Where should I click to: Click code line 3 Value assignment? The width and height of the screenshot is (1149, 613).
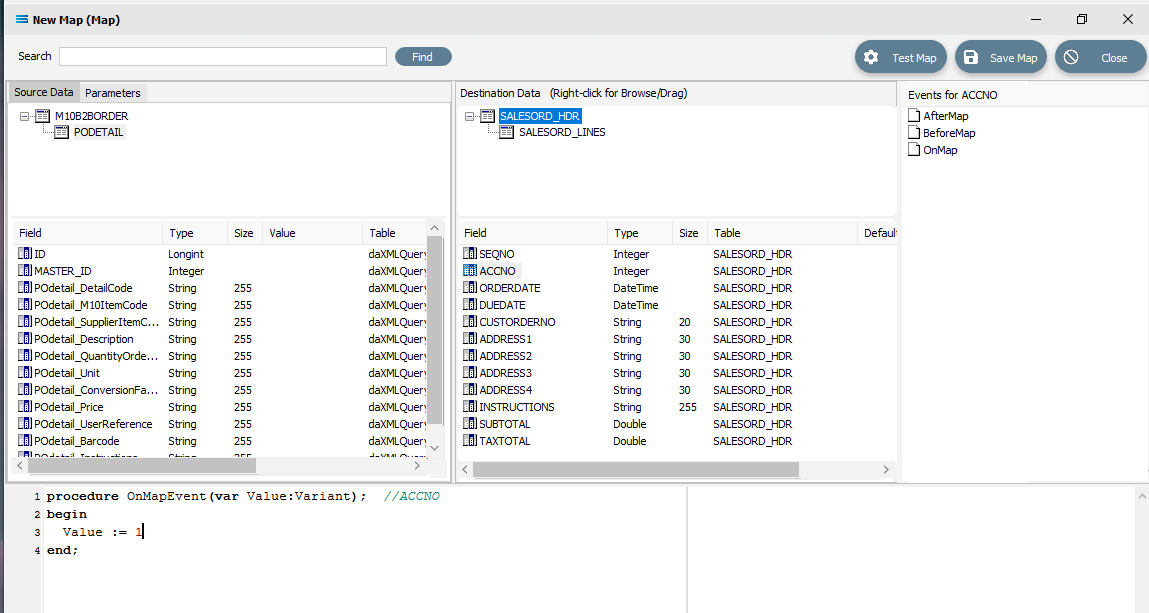point(103,532)
